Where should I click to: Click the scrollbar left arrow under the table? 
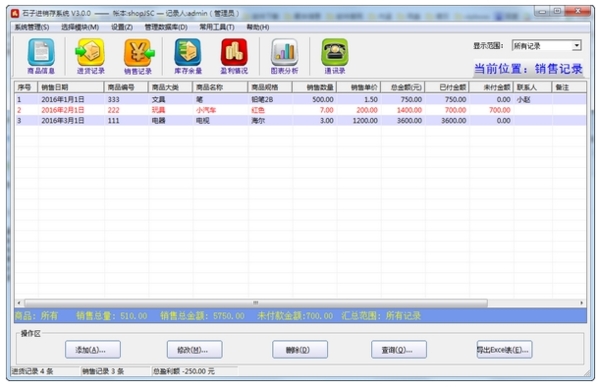coord(19,303)
